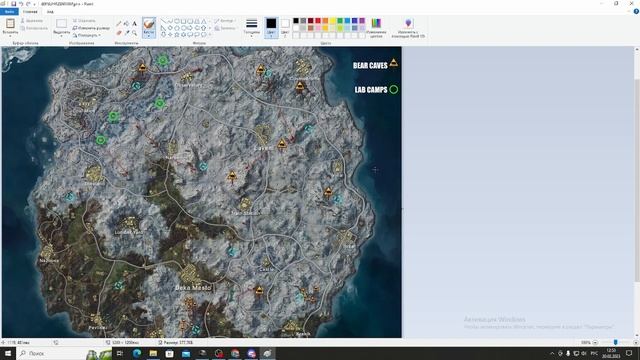Select the Fill with color bucket tool

[x=127, y=24]
